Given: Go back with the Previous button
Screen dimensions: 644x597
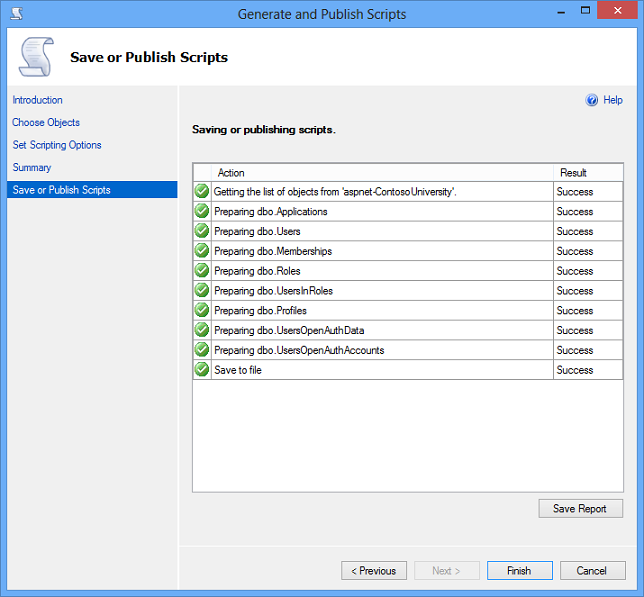Looking at the screenshot, I should click(374, 571).
